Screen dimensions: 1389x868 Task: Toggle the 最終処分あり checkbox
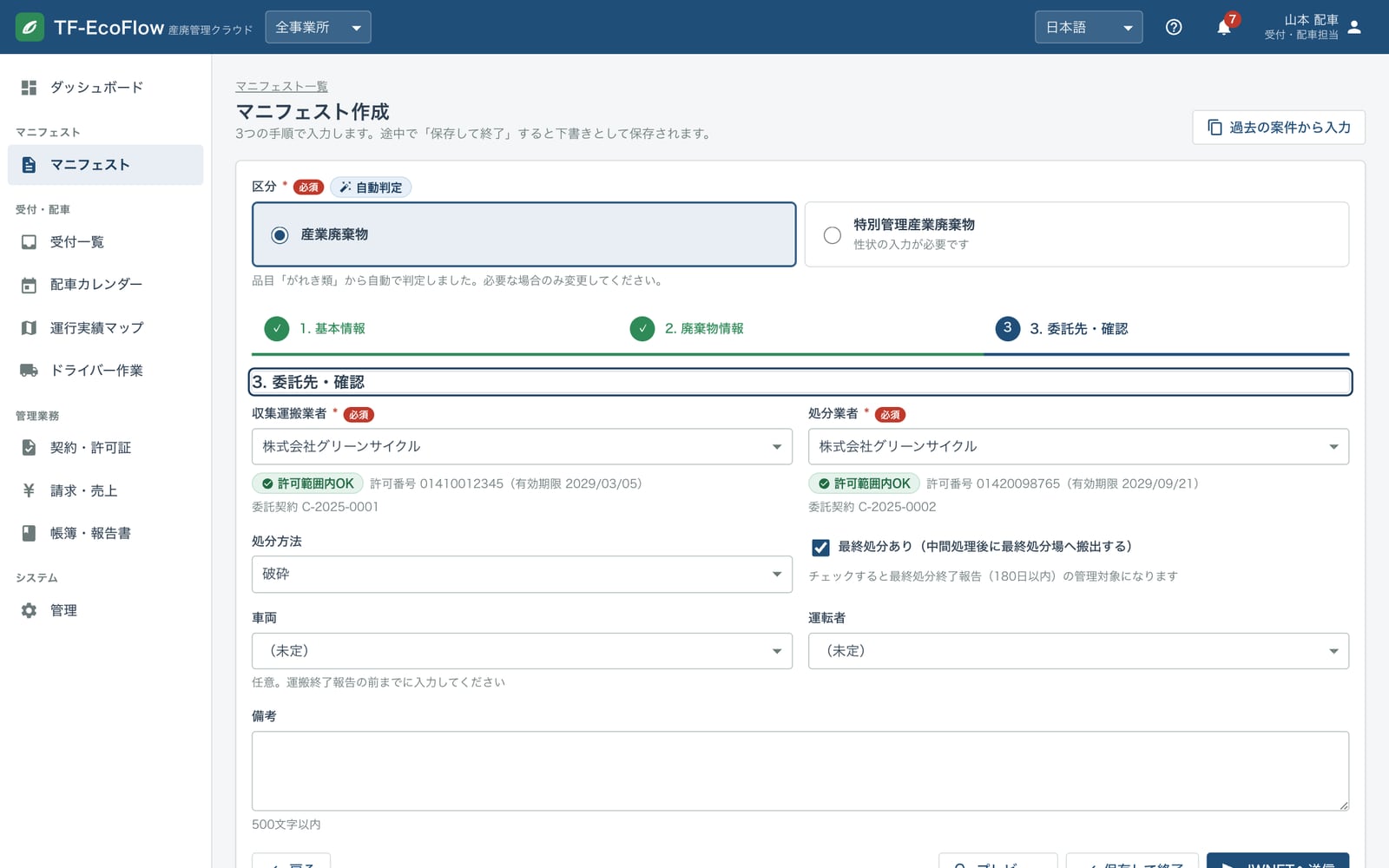click(820, 548)
